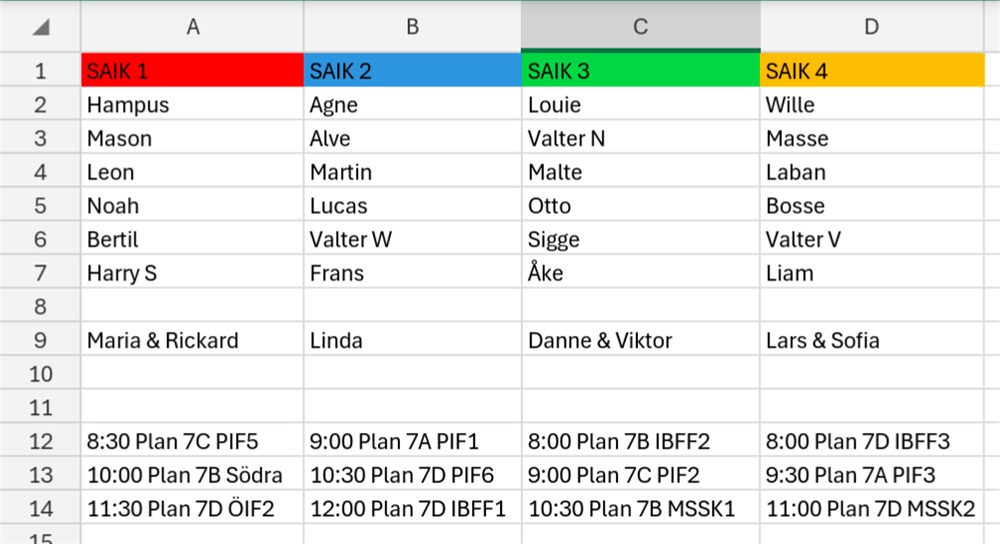Click the green SAIK 3 cell
Screen dimensions: 1000x544
(x=640, y=70)
